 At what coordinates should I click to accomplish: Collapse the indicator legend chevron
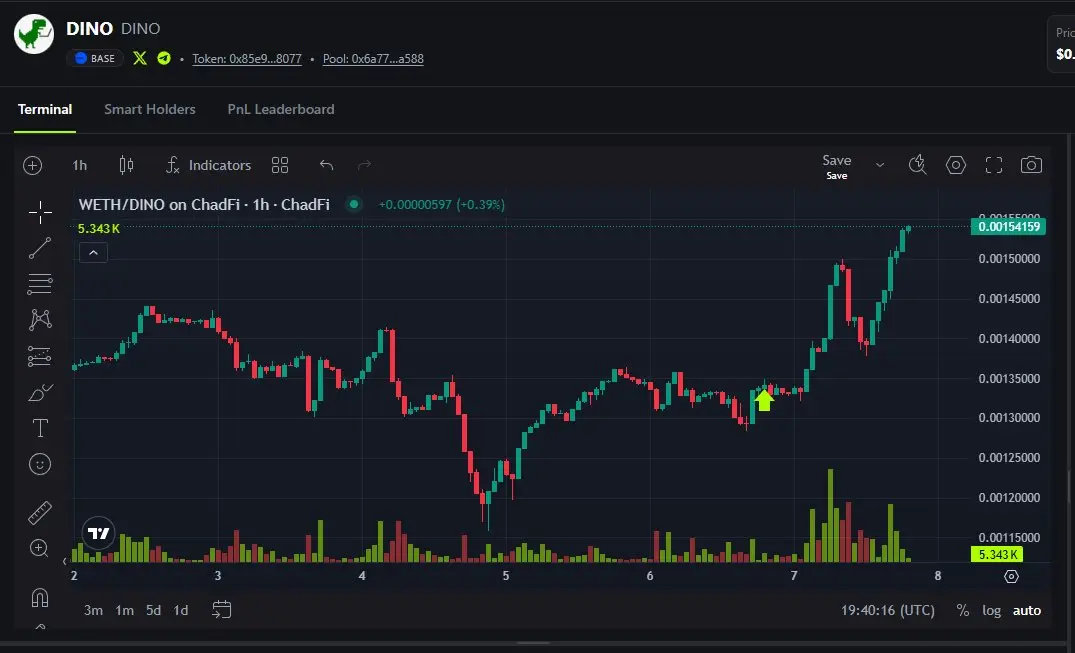coord(93,253)
